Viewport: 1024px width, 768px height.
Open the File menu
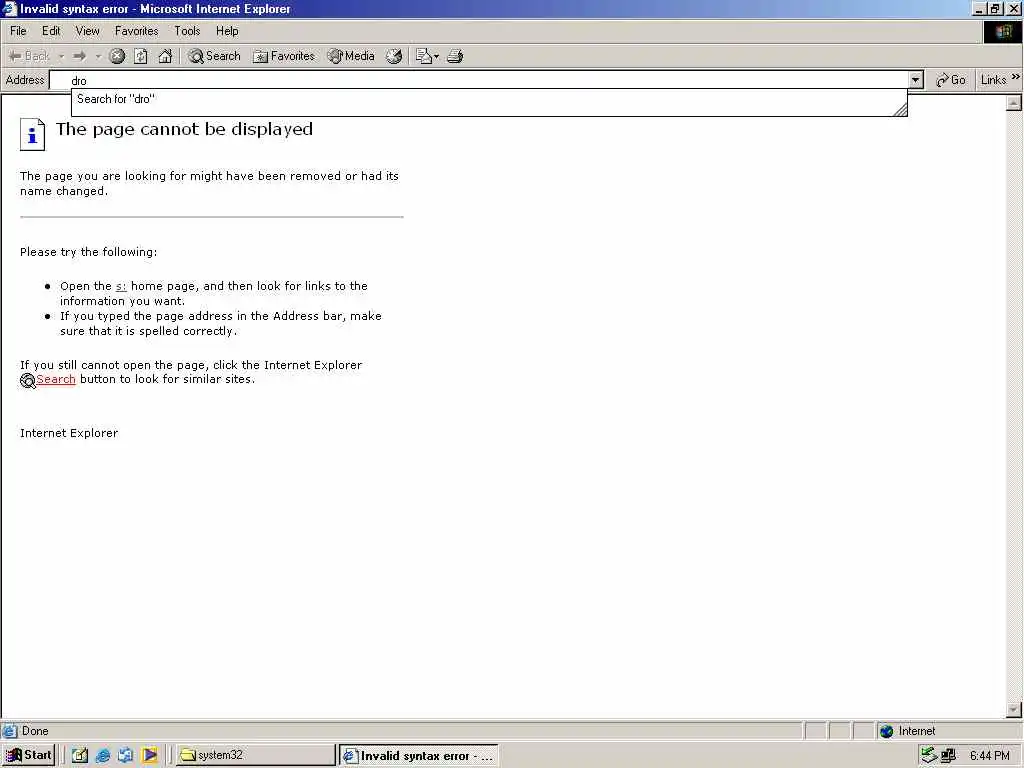coord(18,31)
